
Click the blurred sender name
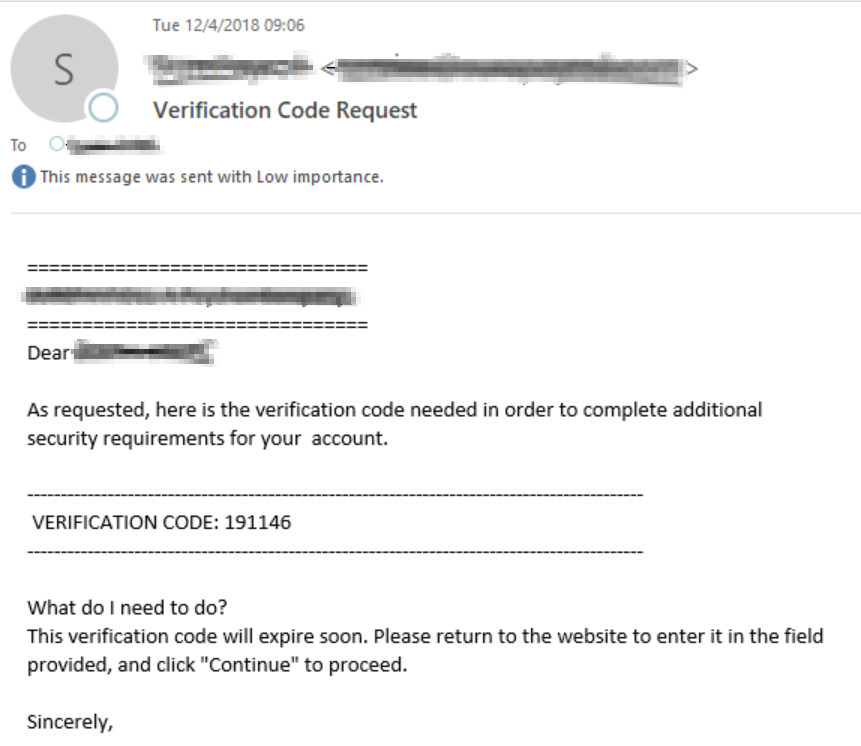click(230, 68)
